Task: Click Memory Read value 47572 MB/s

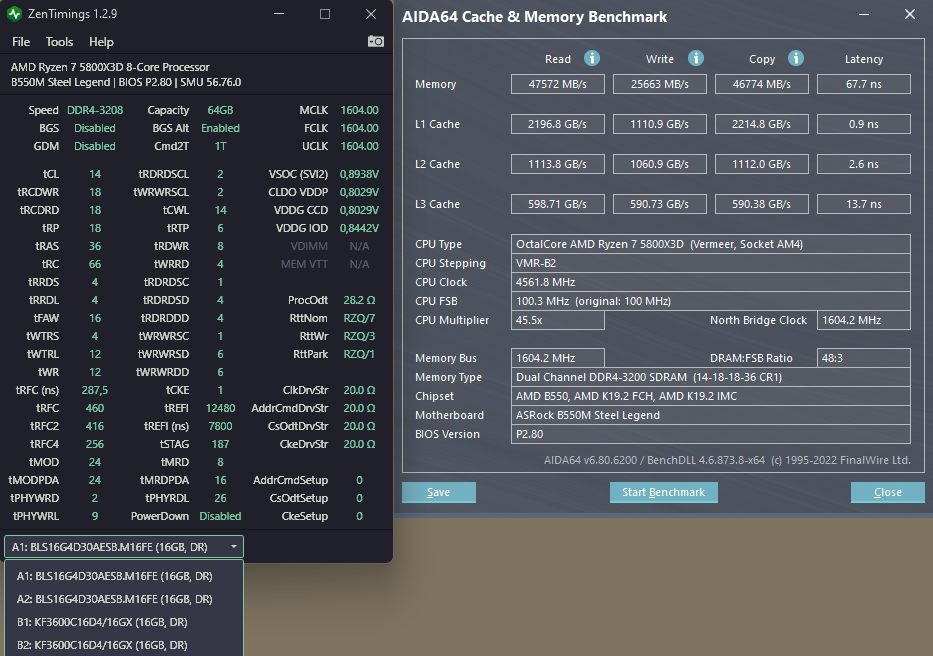Action: click(x=558, y=84)
